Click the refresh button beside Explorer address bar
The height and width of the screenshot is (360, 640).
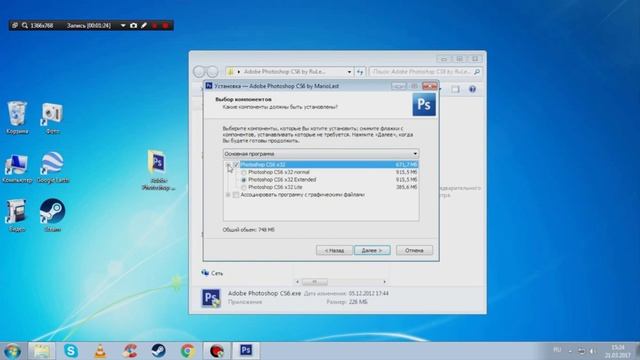point(360,72)
